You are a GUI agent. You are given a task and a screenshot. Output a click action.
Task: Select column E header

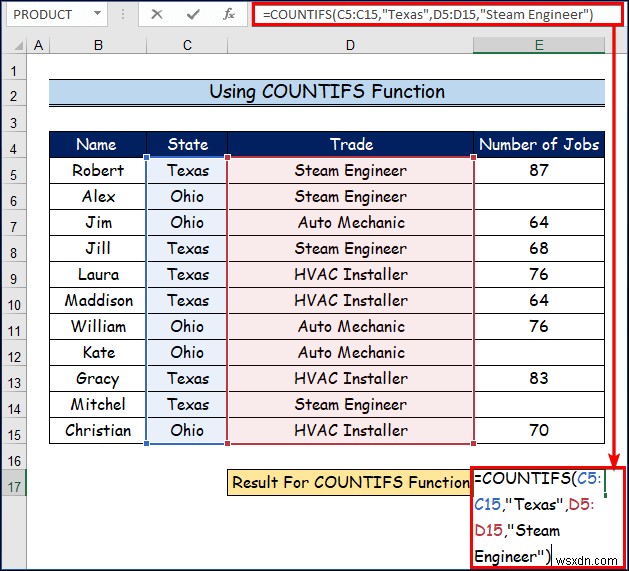click(539, 45)
